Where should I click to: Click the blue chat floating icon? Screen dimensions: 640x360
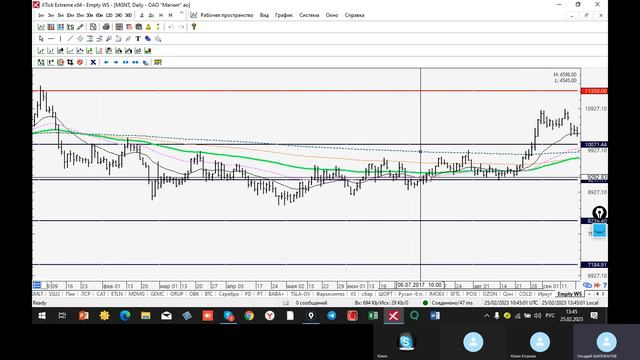coord(599,231)
